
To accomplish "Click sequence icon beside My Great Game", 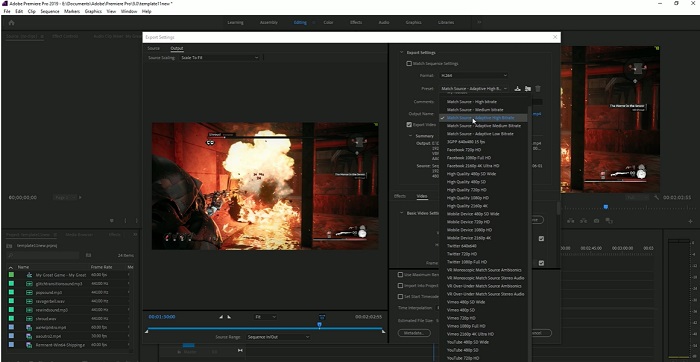I will coord(29,275).
